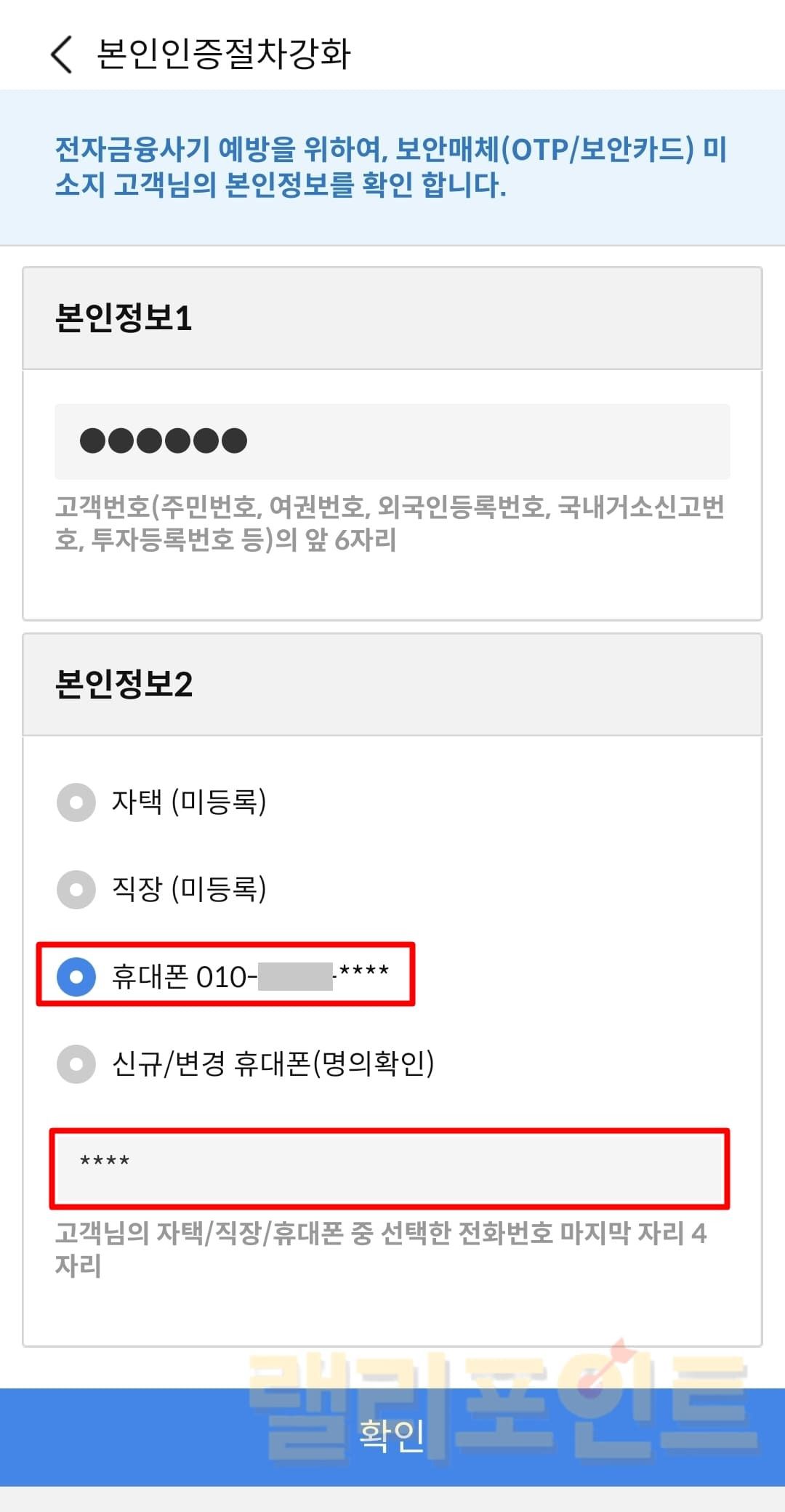Viewport: 785px width, 1512px height.
Task: Click the blue fraud-prevention notice text
Action: pyautogui.click(x=391, y=167)
